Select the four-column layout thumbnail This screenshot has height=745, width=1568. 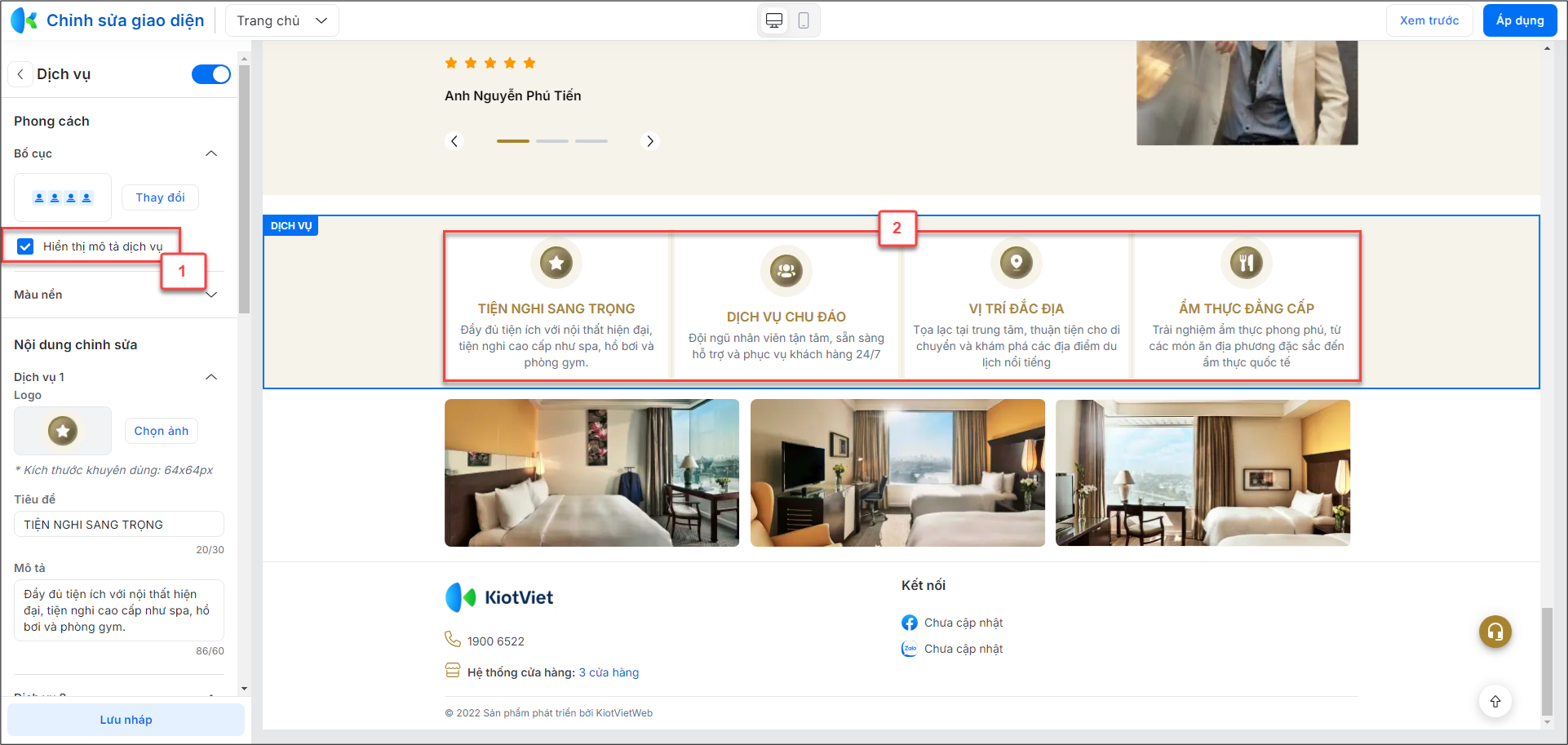63,197
